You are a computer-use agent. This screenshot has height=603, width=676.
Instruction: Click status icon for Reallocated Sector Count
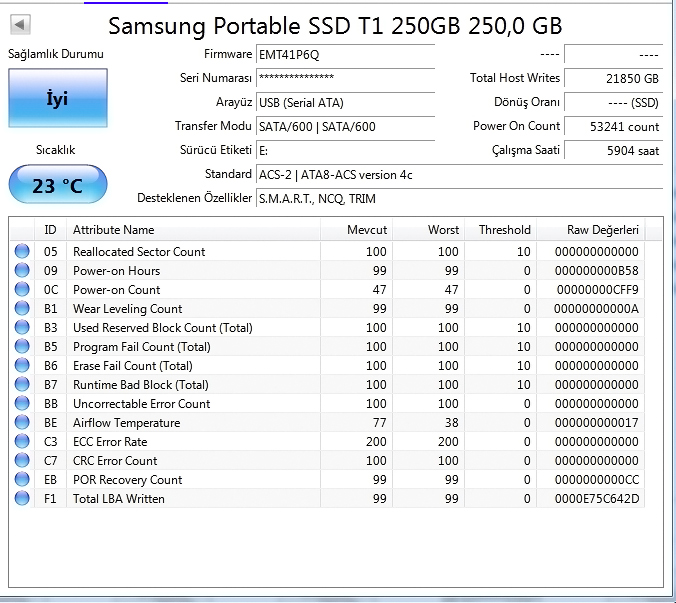click(x=22, y=251)
